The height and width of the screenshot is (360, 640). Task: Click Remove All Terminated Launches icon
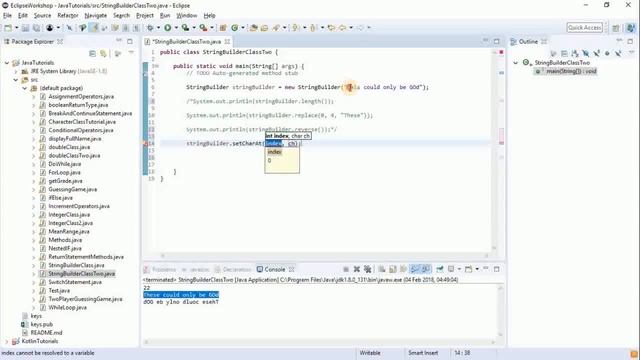367,269
